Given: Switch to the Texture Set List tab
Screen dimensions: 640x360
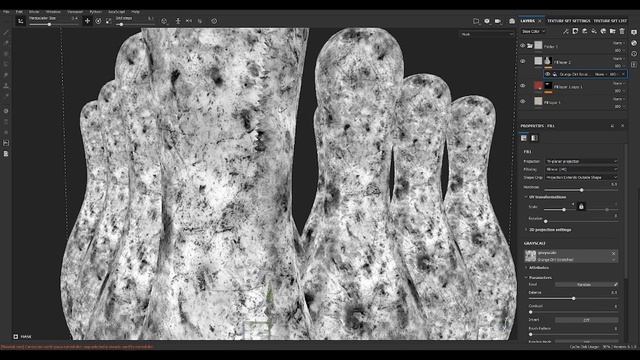Looking at the screenshot, I should point(610,20).
